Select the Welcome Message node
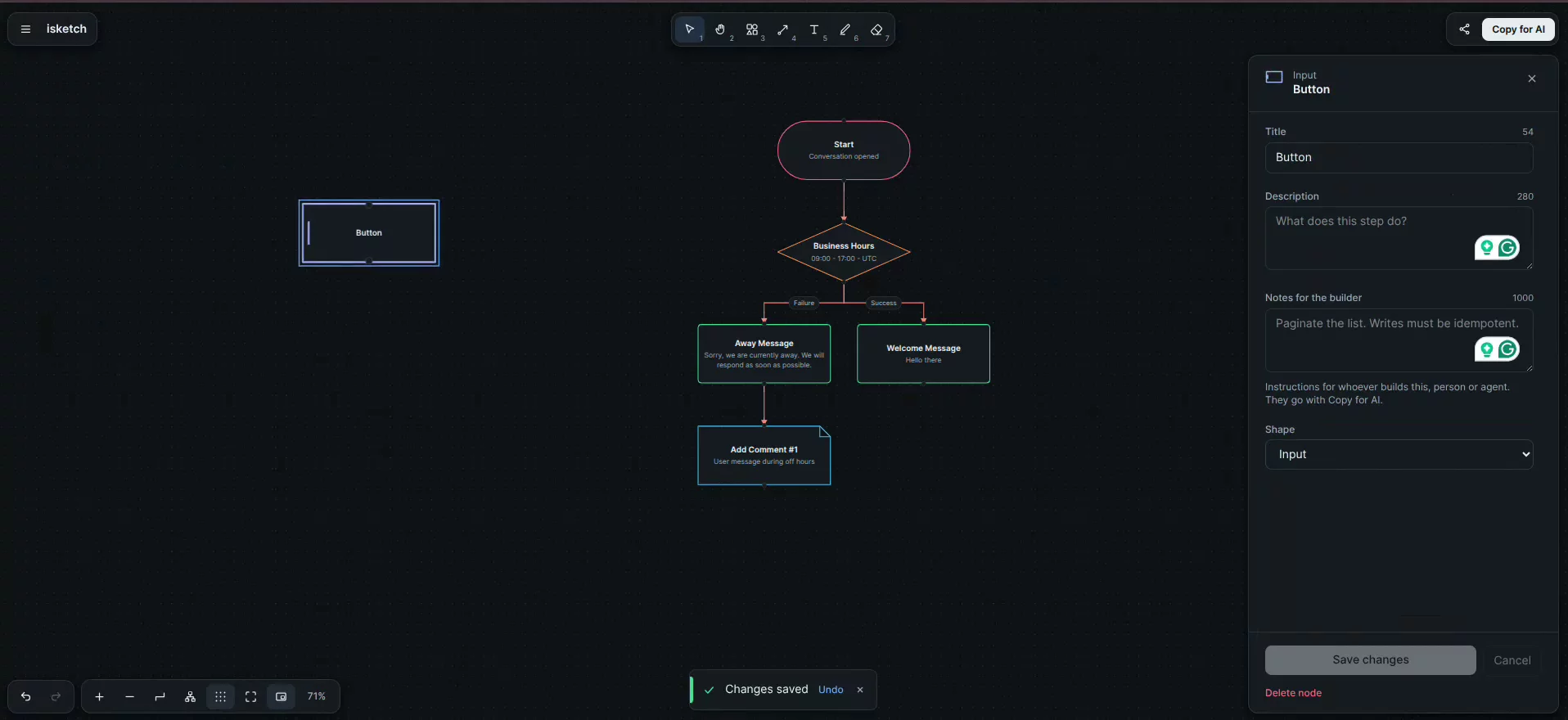The image size is (1568, 720). 923,353
